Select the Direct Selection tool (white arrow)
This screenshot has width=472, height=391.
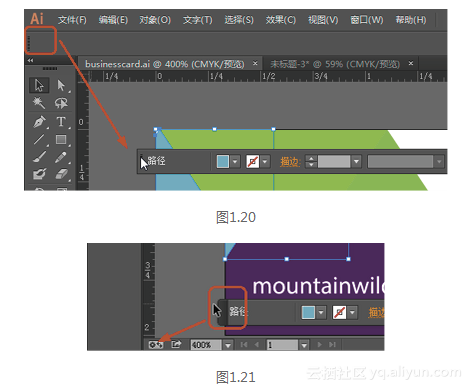(61, 85)
